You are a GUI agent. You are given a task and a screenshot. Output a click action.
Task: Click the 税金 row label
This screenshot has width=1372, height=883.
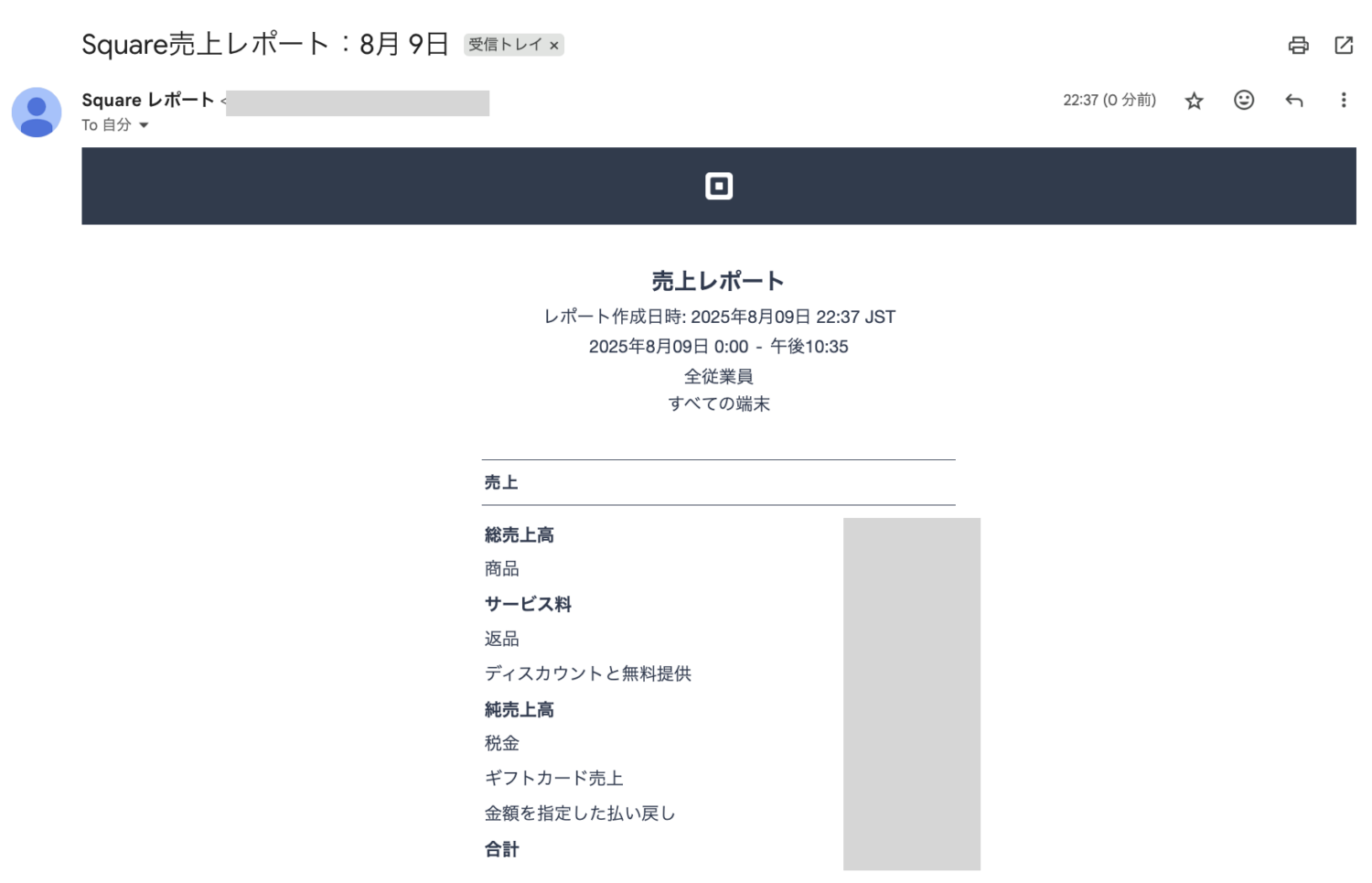501,743
